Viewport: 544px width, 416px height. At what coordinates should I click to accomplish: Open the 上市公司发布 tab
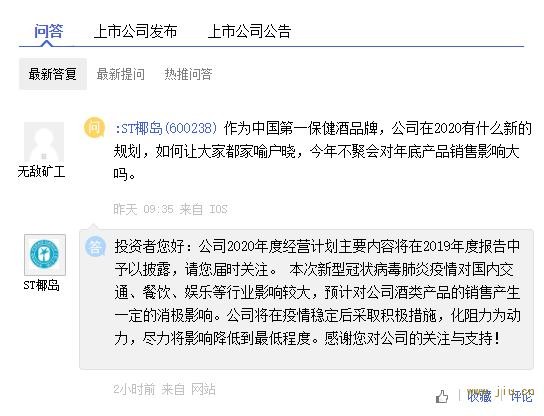pyautogui.click(x=135, y=32)
